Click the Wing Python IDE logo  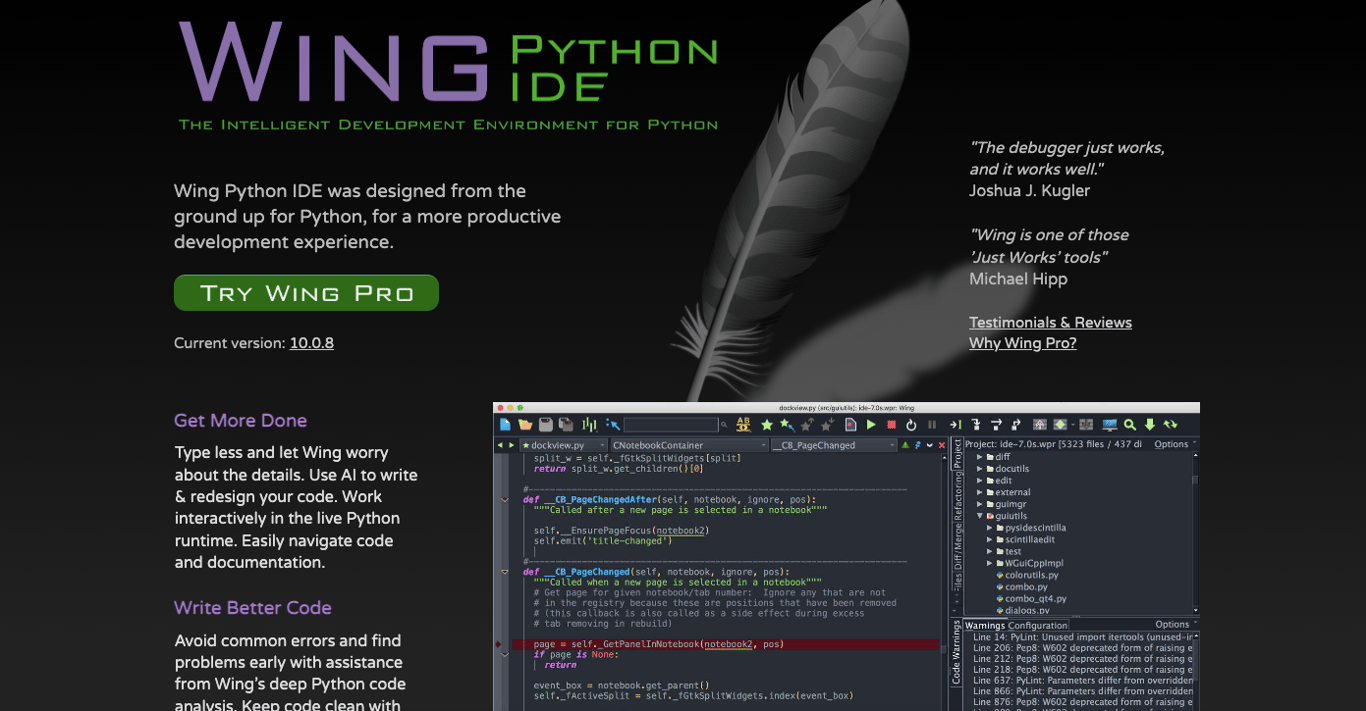(x=448, y=77)
